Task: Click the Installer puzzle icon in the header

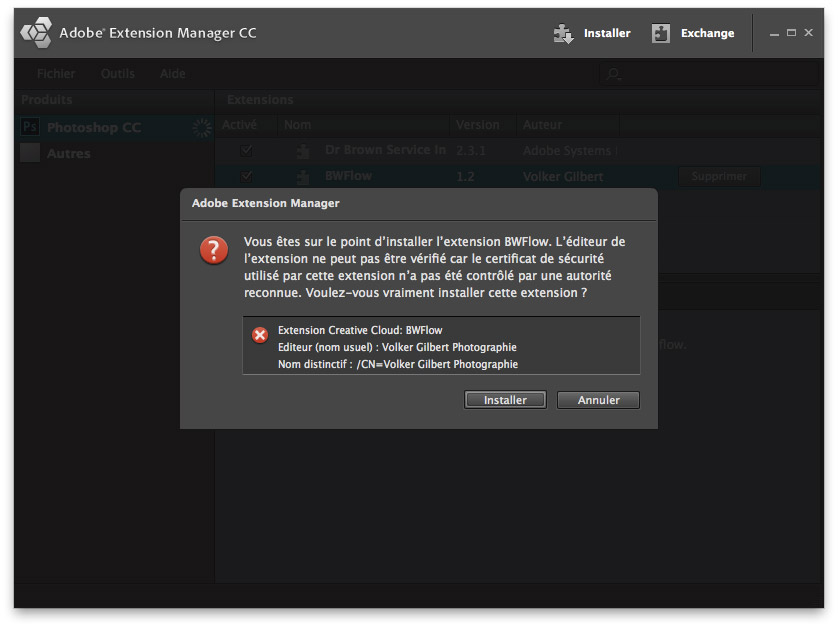Action: 563,33
